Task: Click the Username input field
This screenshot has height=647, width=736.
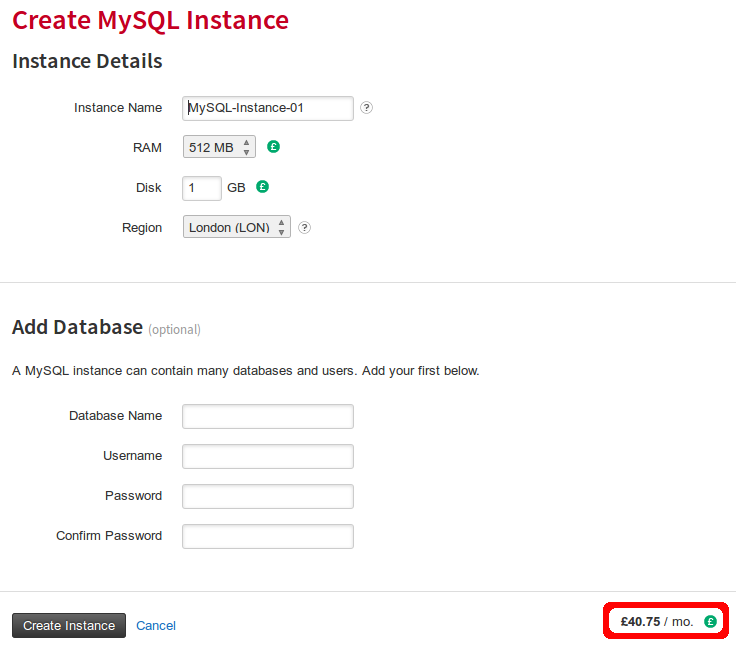Action: (x=268, y=456)
